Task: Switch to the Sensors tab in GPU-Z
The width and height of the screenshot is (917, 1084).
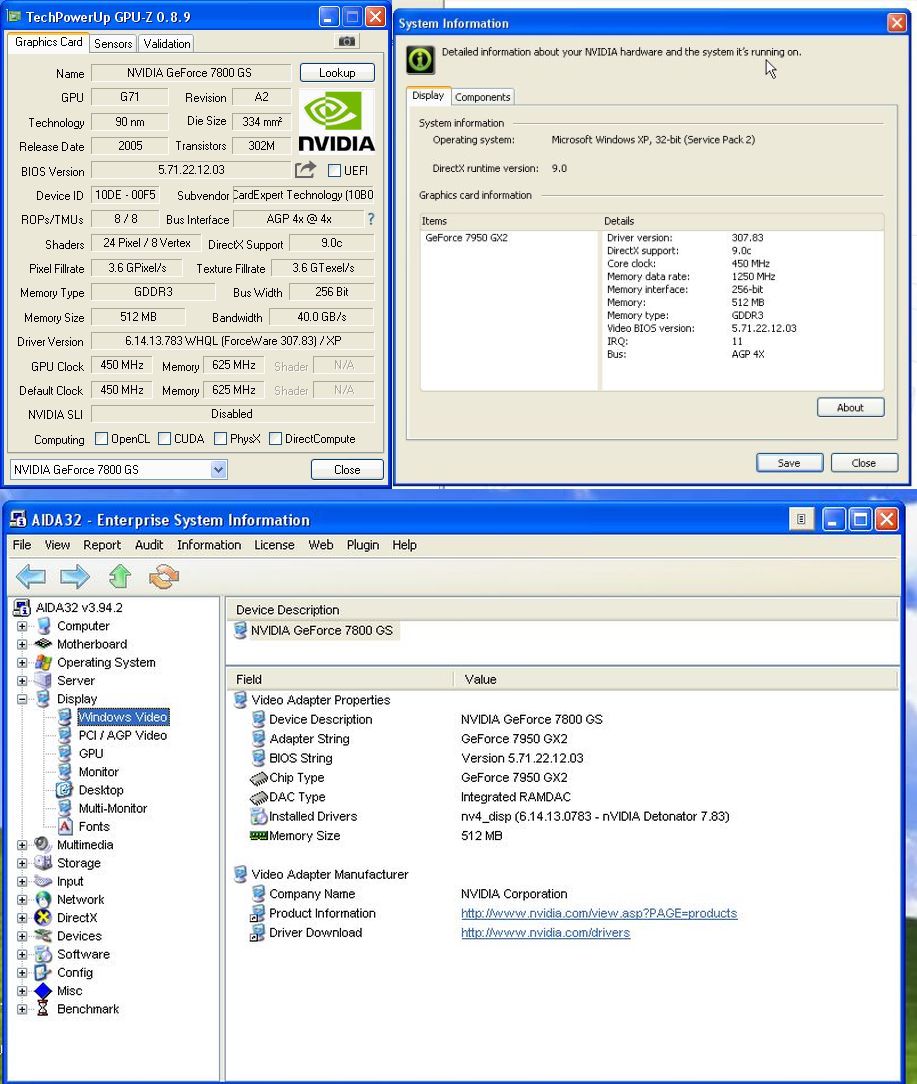Action: pyautogui.click(x=113, y=44)
